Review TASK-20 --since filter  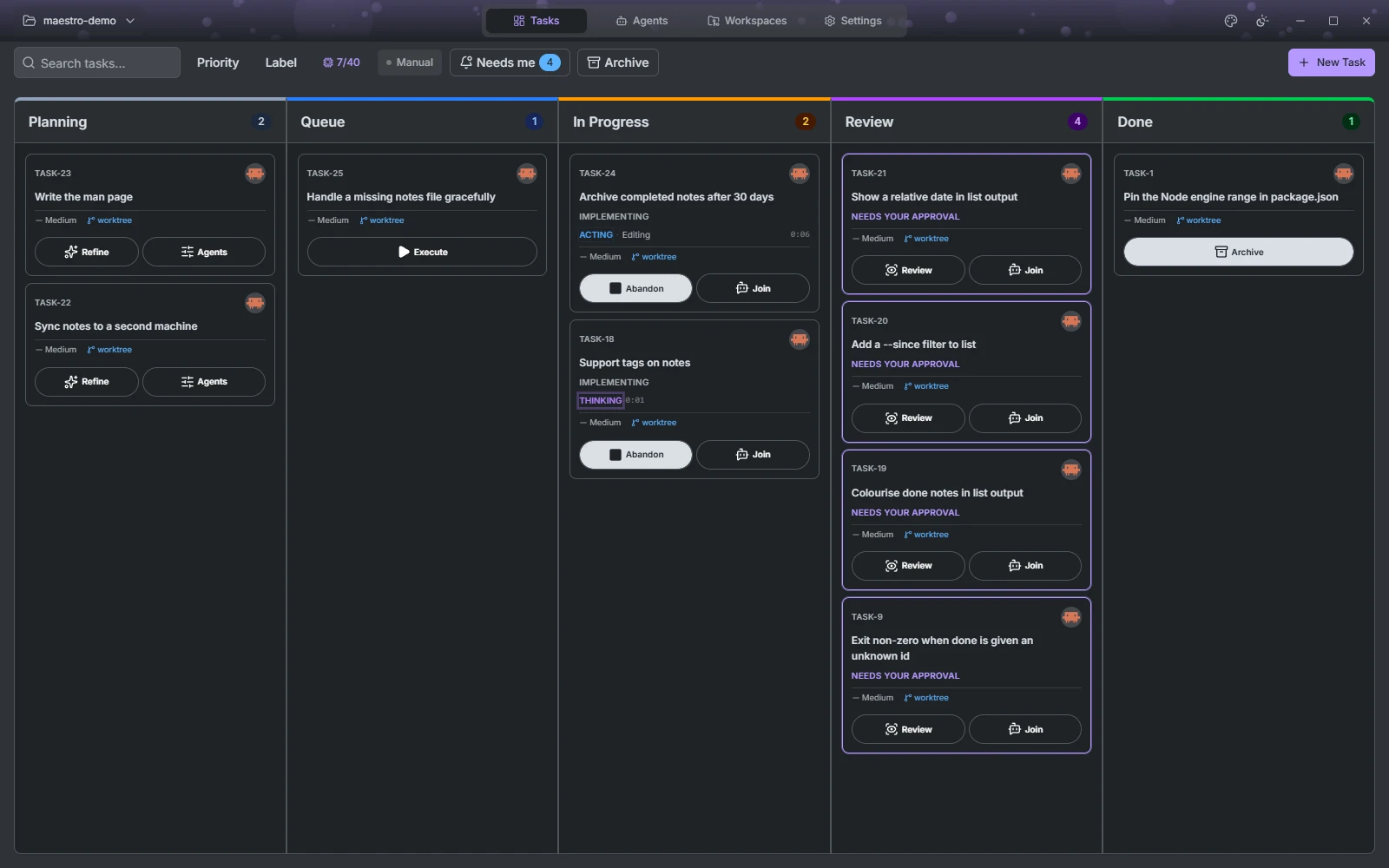point(908,418)
